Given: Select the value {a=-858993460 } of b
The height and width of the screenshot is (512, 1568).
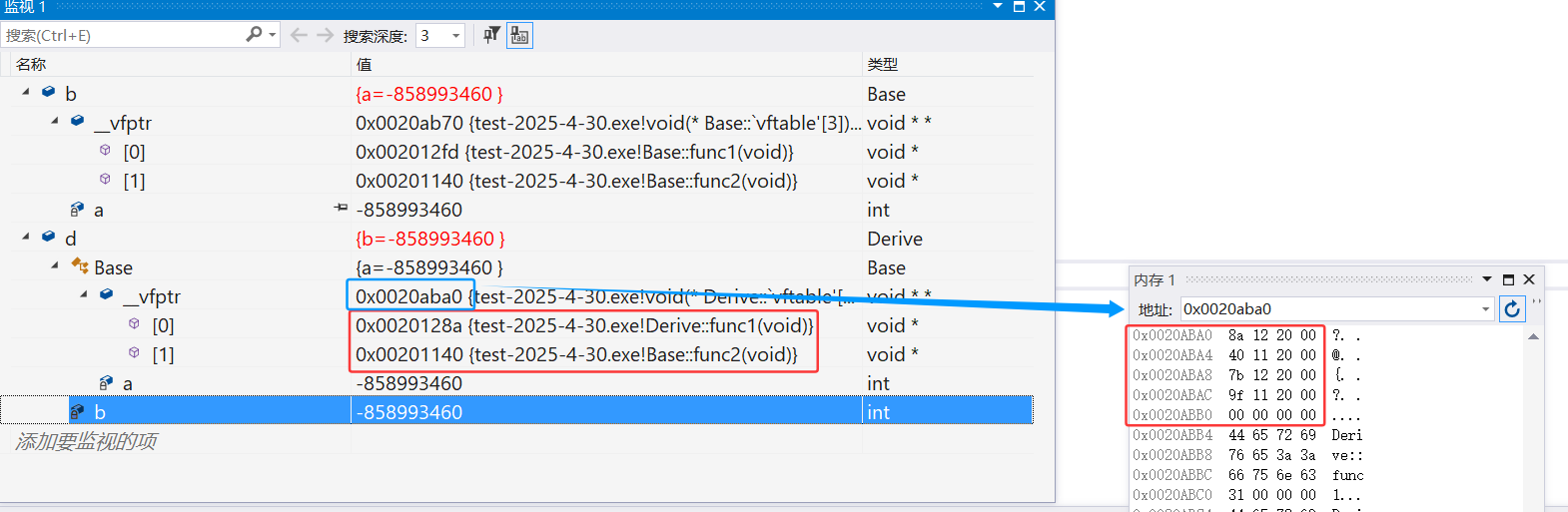Looking at the screenshot, I should point(429,94).
